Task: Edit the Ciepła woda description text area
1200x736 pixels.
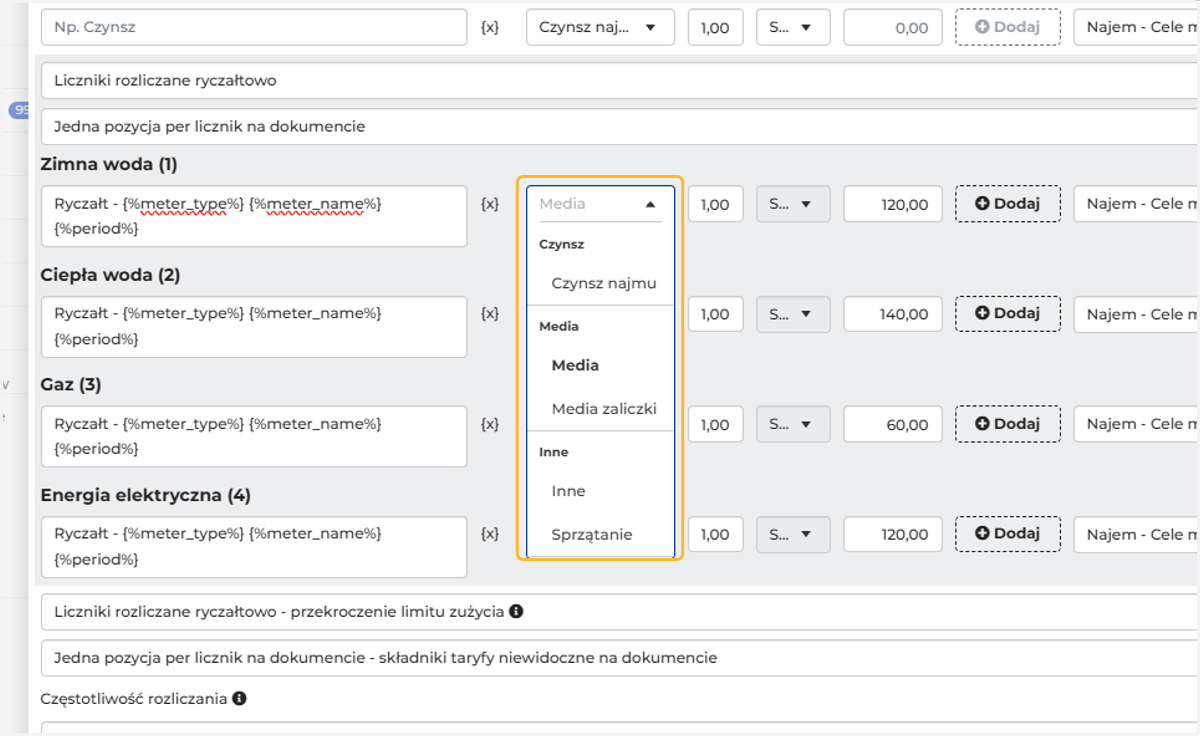Action: (x=254, y=326)
